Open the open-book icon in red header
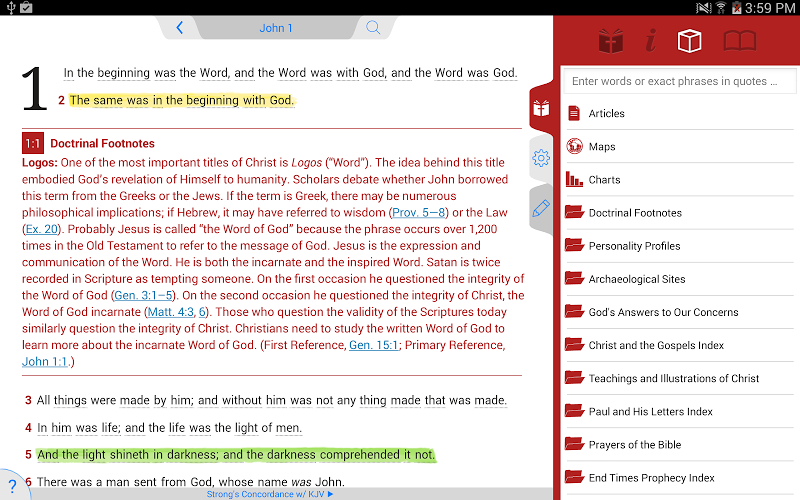The width and height of the screenshot is (800, 500). click(x=740, y=41)
